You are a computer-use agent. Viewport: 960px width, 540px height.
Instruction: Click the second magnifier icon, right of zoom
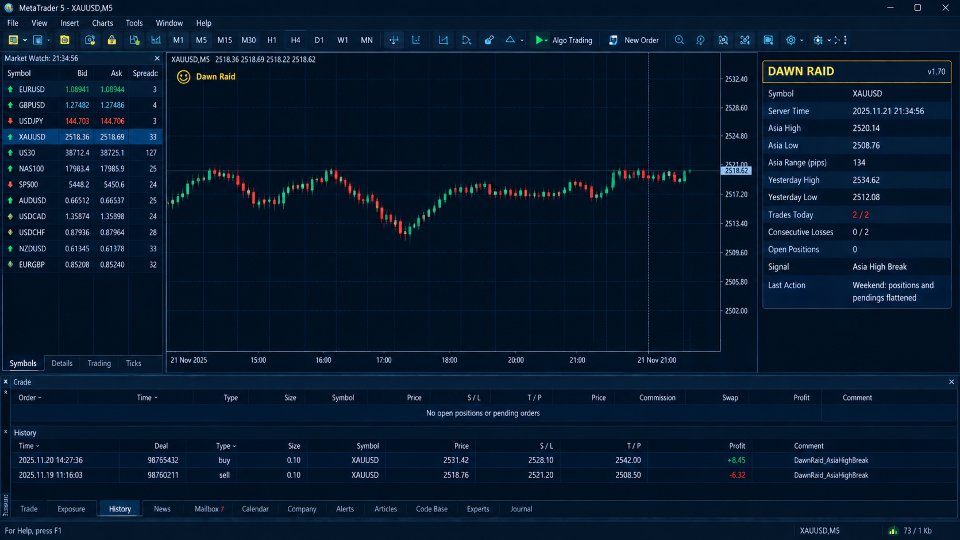(x=700, y=40)
